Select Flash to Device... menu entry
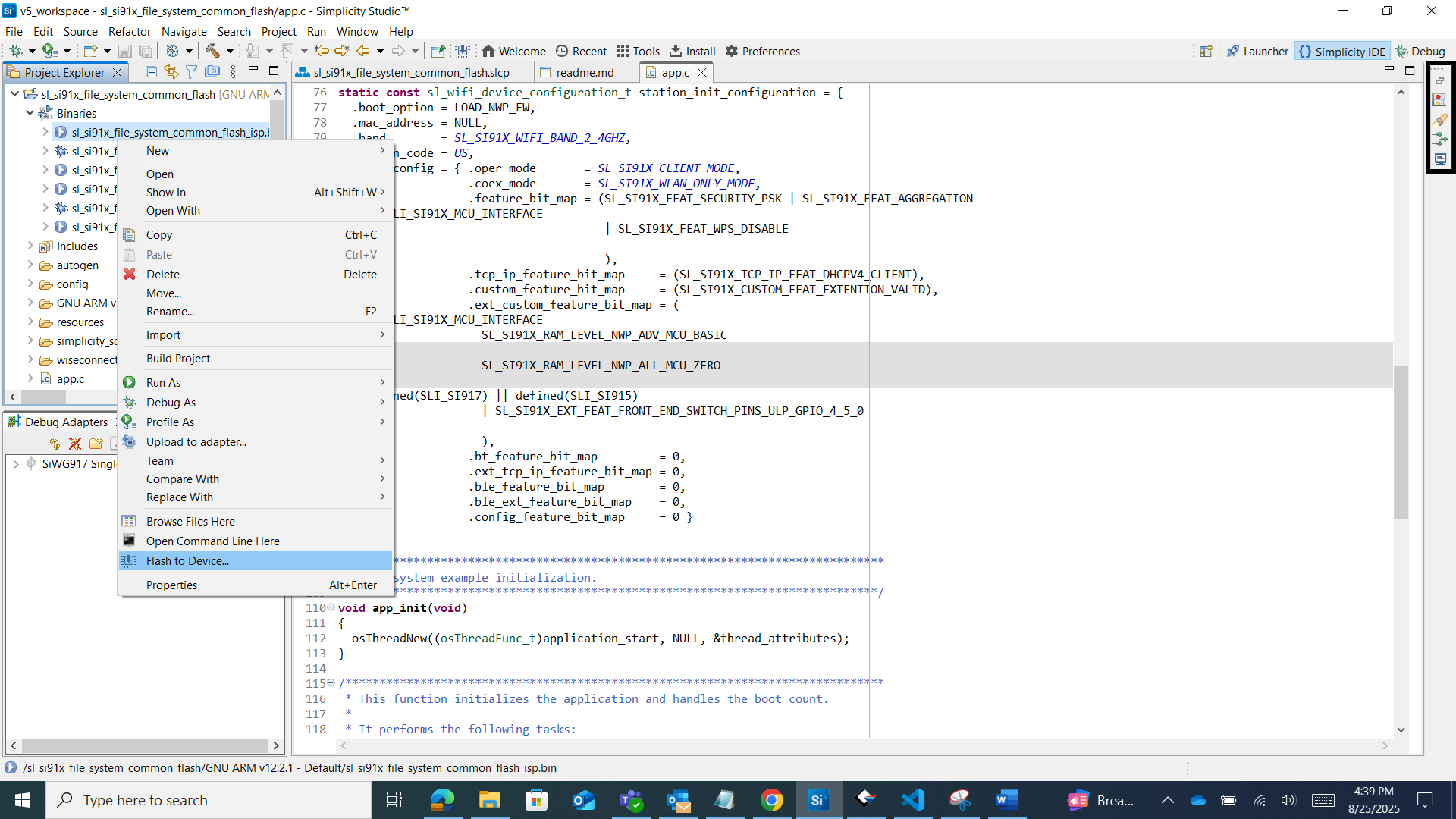This screenshot has width=1456, height=819. click(x=187, y=561)
